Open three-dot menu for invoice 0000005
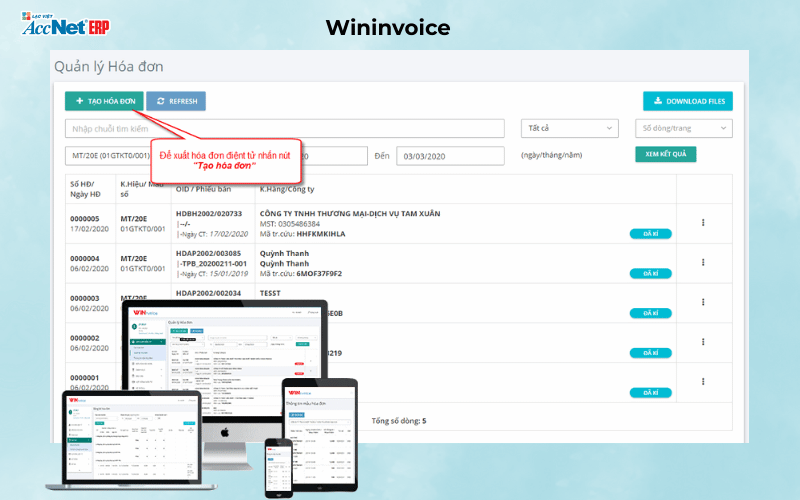 click(703, 222)
